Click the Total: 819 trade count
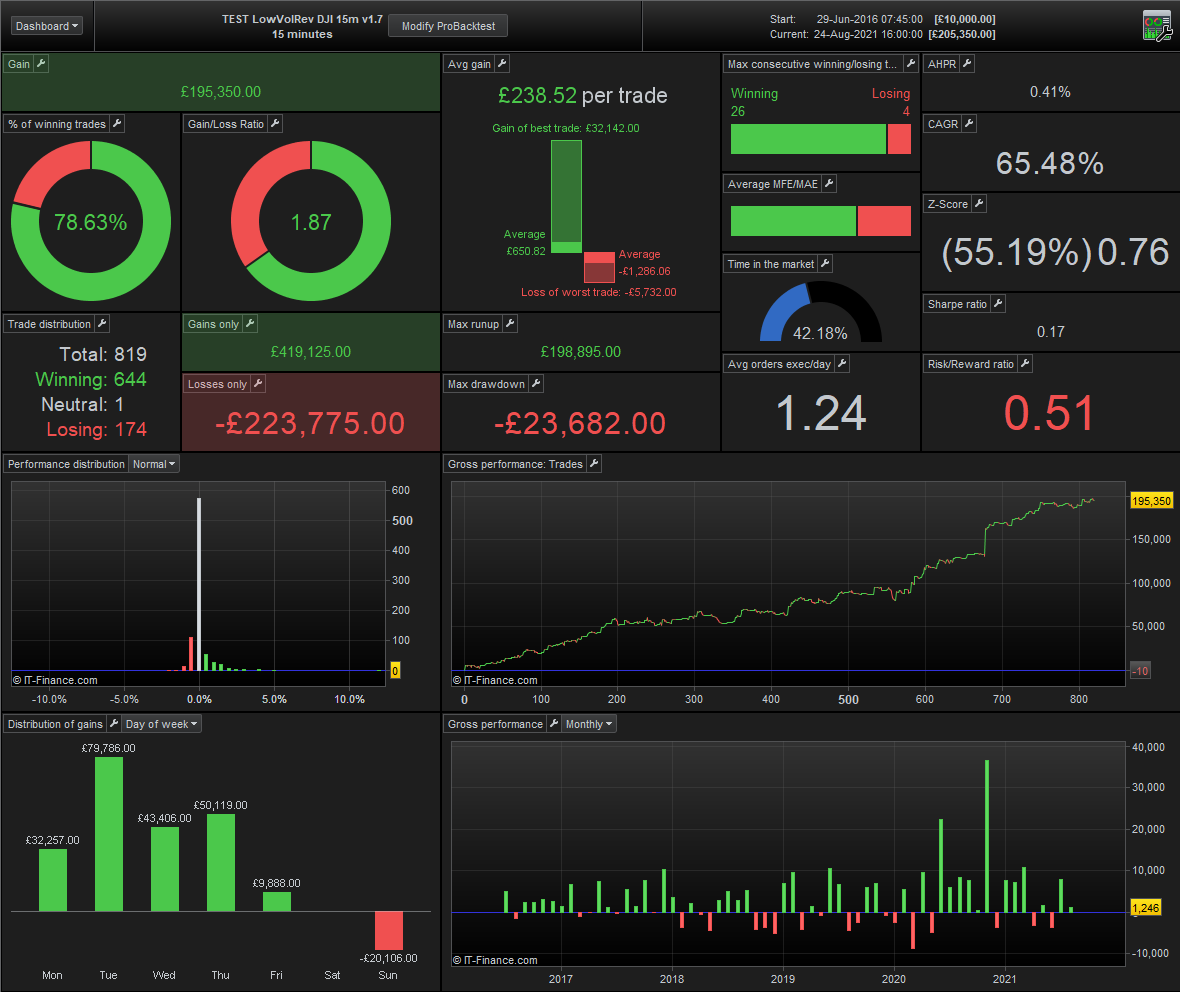The image size is (1180, 992). 103,355
